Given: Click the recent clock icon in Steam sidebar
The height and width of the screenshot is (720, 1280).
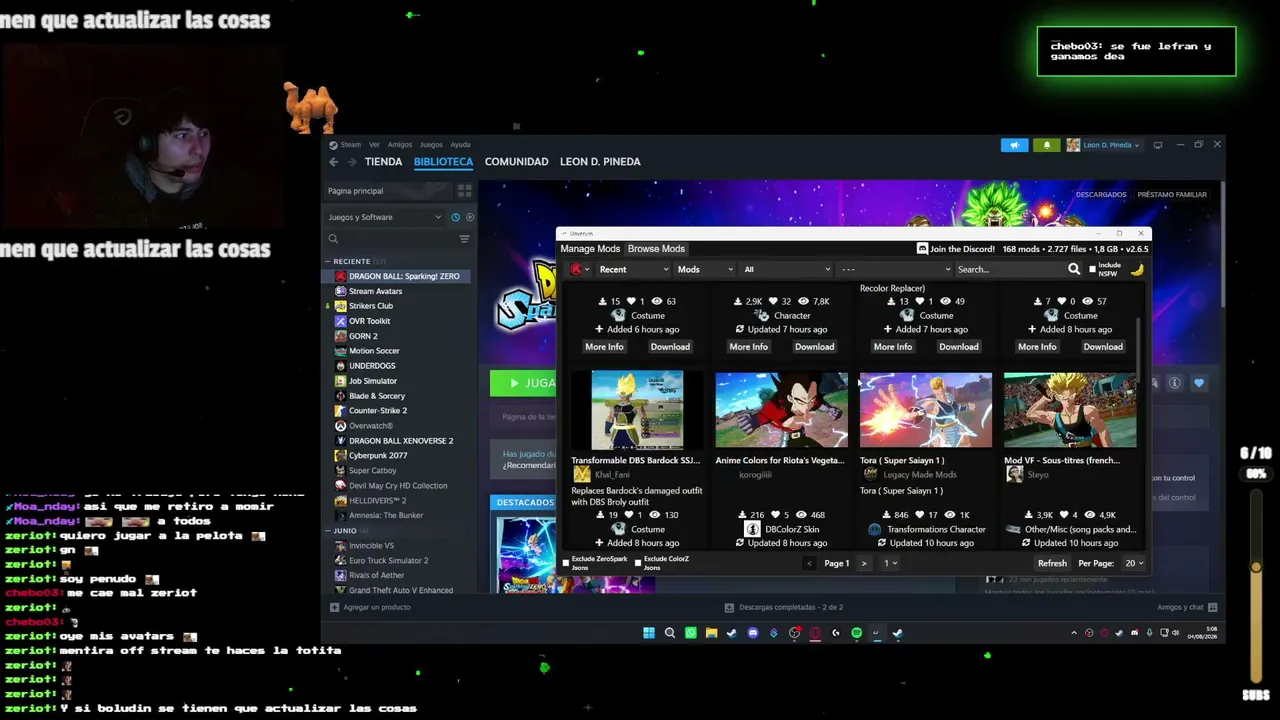Looking at the screenshot, I should tap(456, 217).
